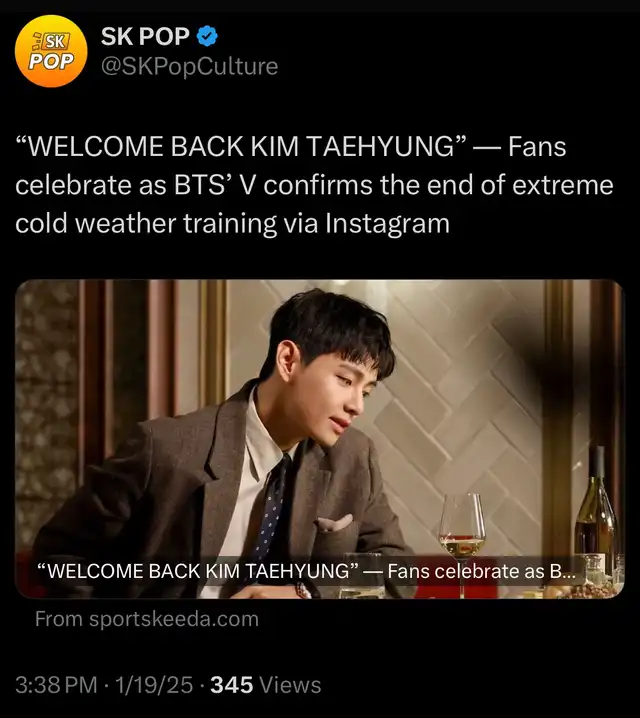Follow the 'From sportskeeda.com' source link
This screenshot has height=718, width=640.
147,619
